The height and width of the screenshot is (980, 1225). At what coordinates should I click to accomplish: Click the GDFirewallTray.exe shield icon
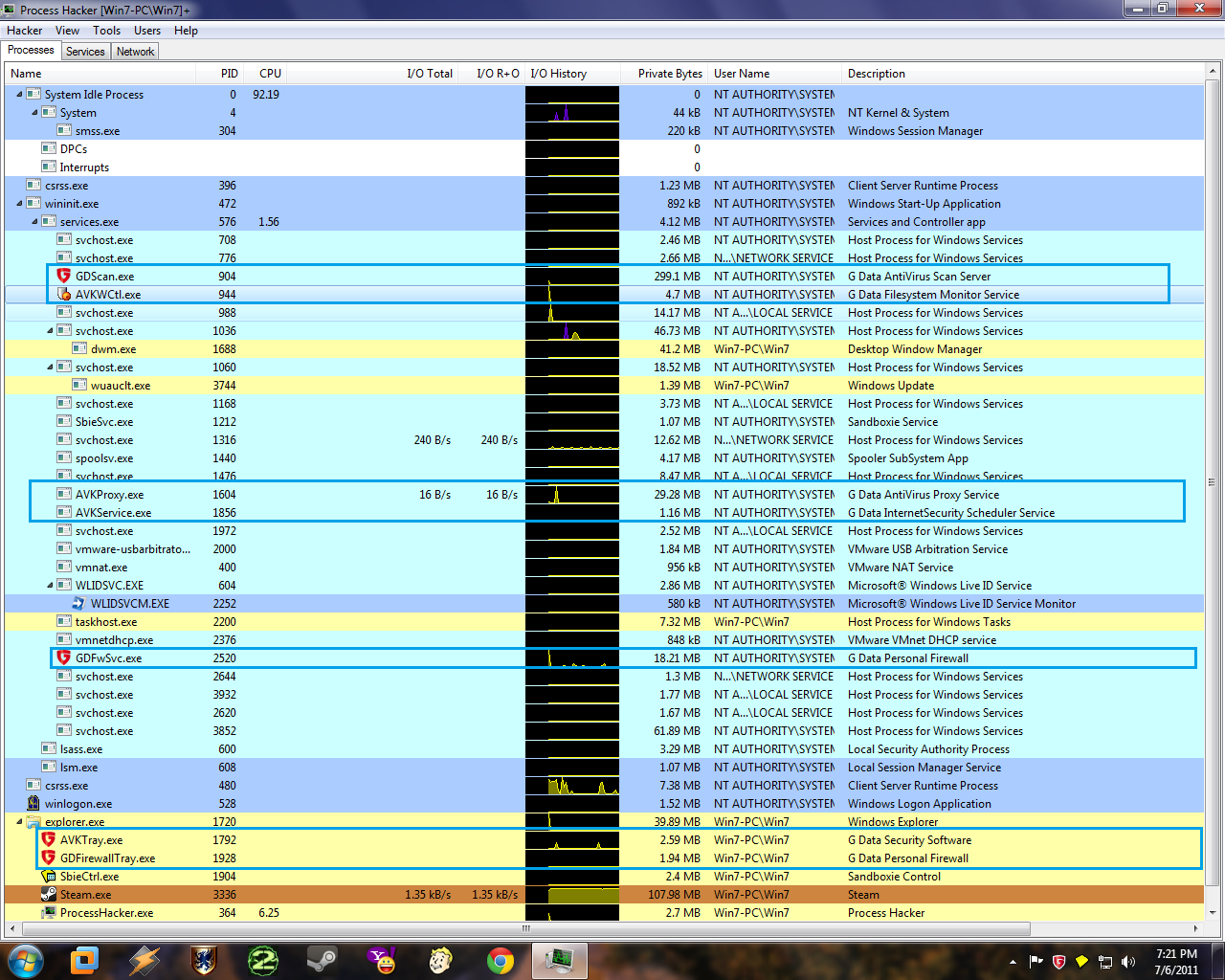(49, 857)
